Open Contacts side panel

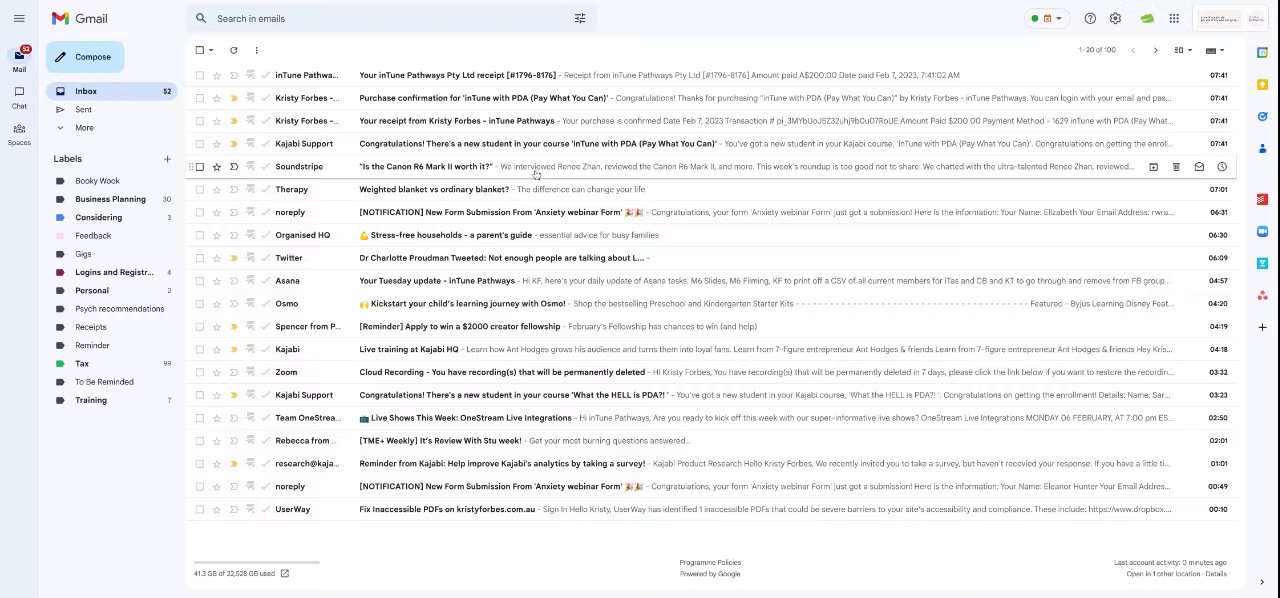click(1263, 149)
